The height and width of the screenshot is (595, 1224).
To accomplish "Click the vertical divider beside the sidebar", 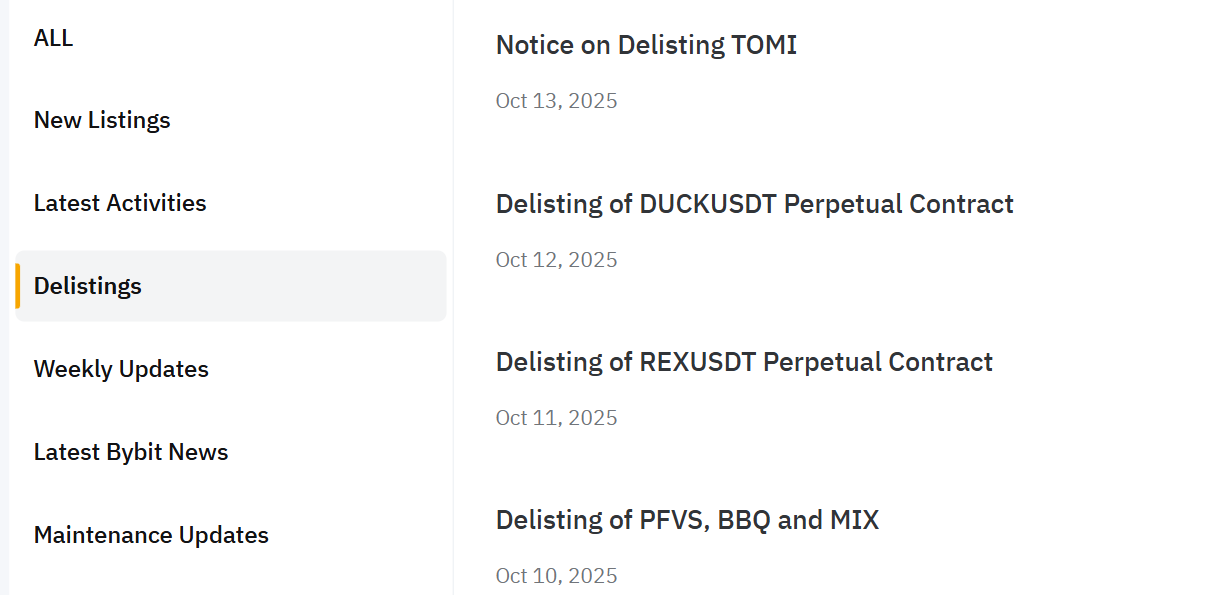I will pos(453,300).
